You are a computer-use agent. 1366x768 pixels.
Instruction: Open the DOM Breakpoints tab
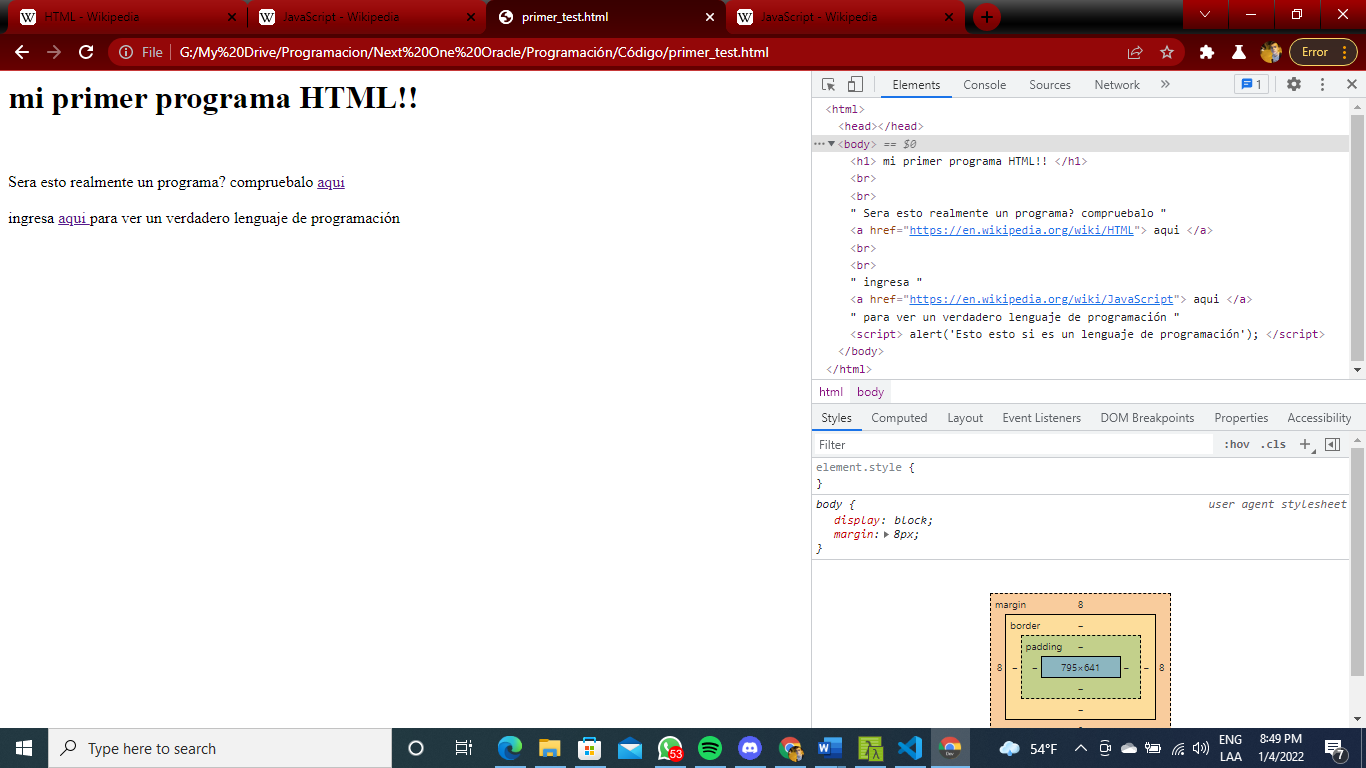1147,418
